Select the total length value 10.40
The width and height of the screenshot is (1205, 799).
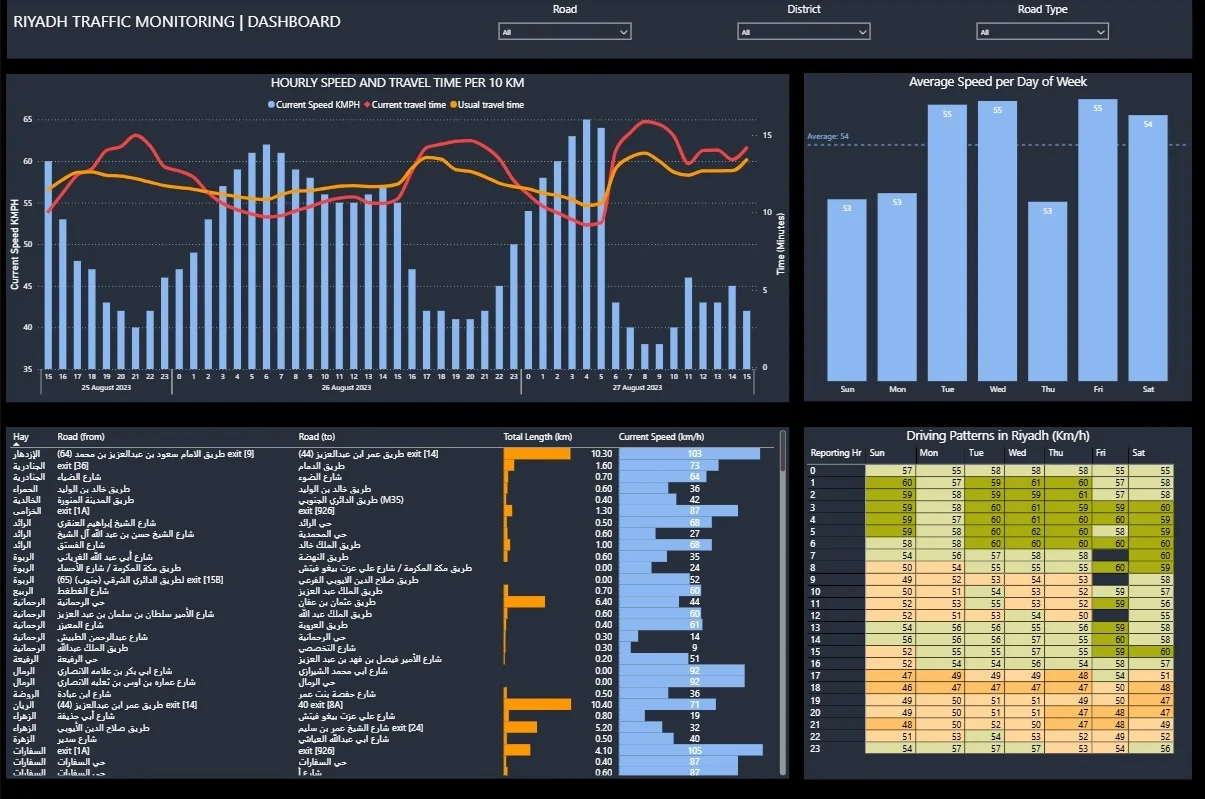tap(602, 705)
